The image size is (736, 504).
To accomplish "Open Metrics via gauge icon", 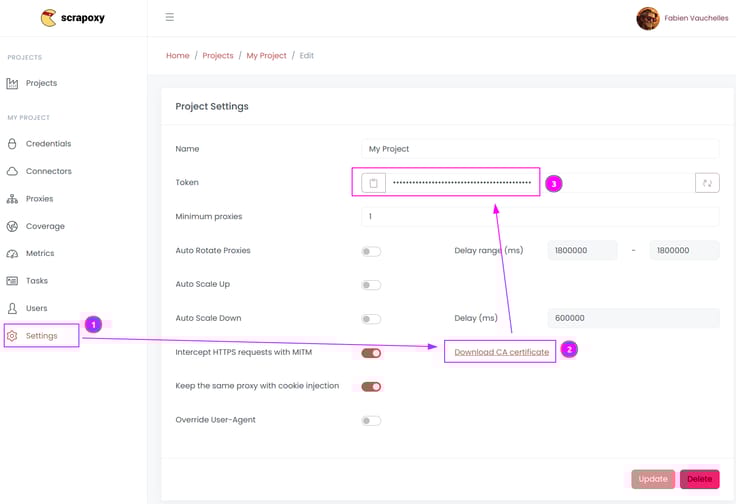I will [12, 254].
